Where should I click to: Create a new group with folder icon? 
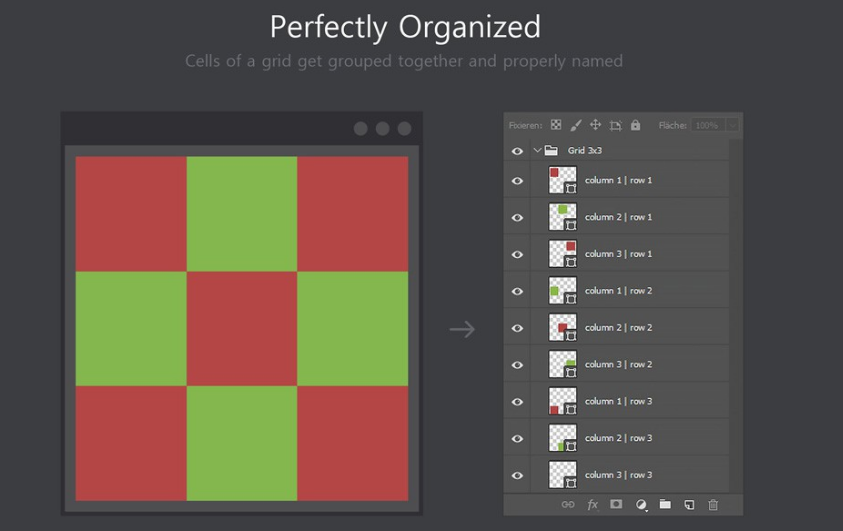(665, 505)
